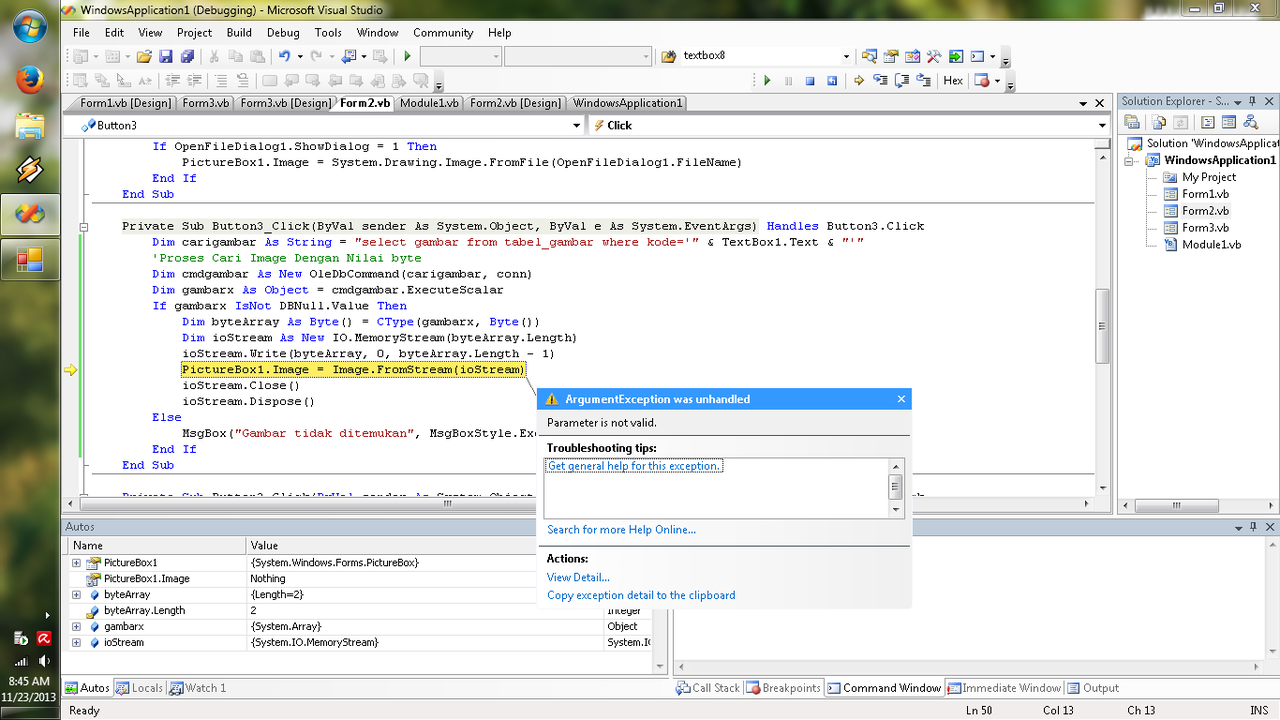Viewport: 1280px width, 720px height.
Task: Open the Tools menu
Action: coord(328,32)
